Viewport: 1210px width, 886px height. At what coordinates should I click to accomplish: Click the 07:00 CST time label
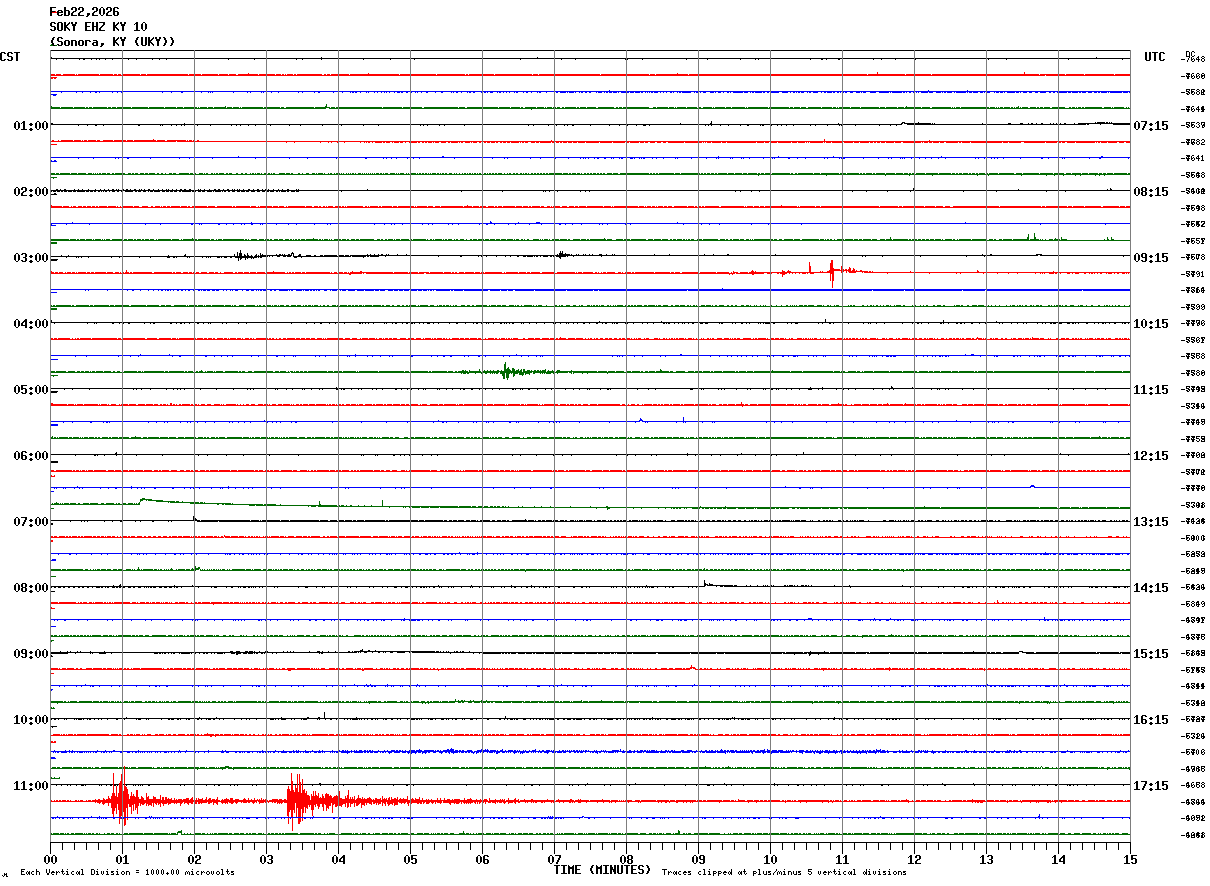click(30, 522)
